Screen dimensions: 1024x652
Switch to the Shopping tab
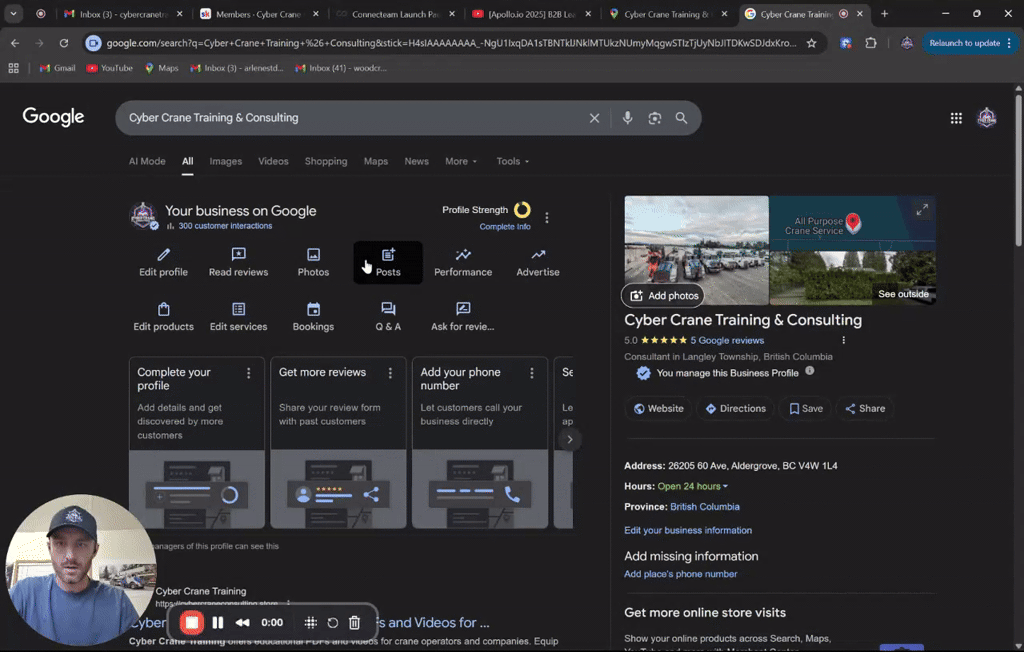[x=326, y=161]
